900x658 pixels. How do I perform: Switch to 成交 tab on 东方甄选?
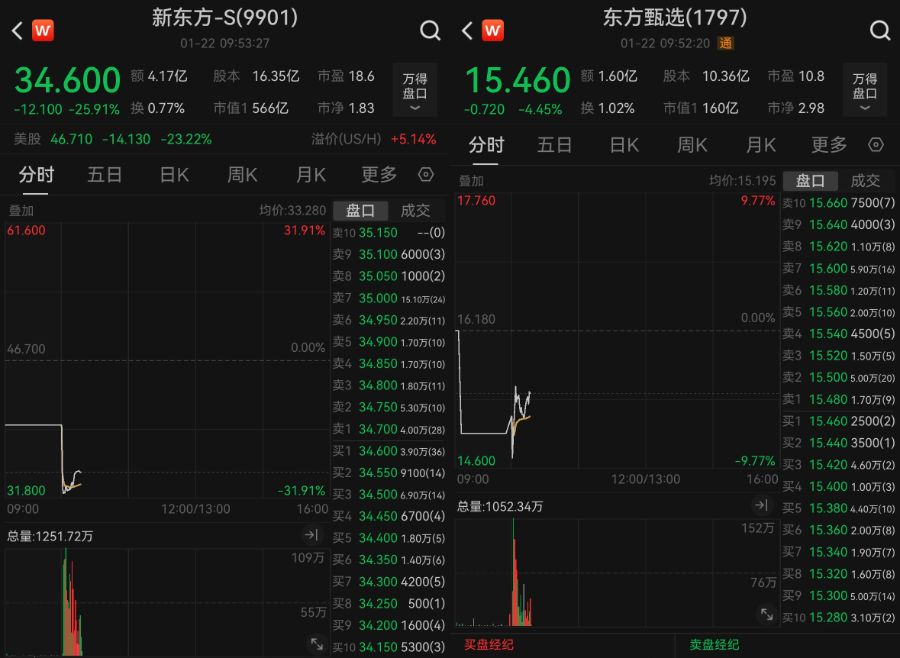point(864,181)
